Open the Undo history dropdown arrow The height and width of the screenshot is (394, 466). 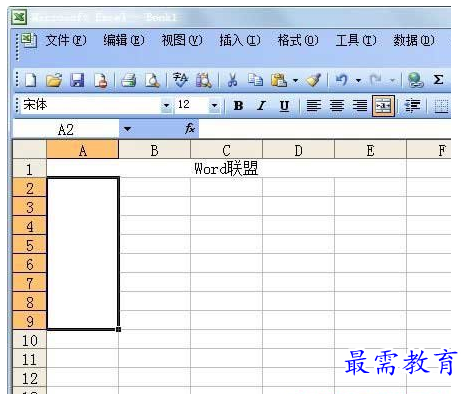coord(358,80)
